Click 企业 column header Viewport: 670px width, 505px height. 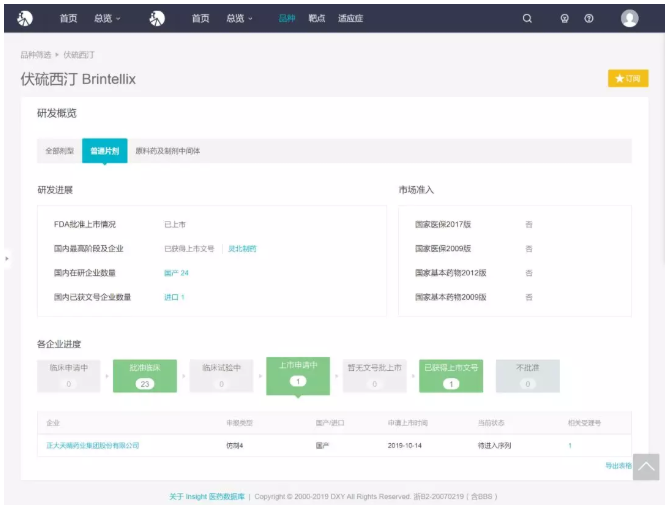click(53, 423)
